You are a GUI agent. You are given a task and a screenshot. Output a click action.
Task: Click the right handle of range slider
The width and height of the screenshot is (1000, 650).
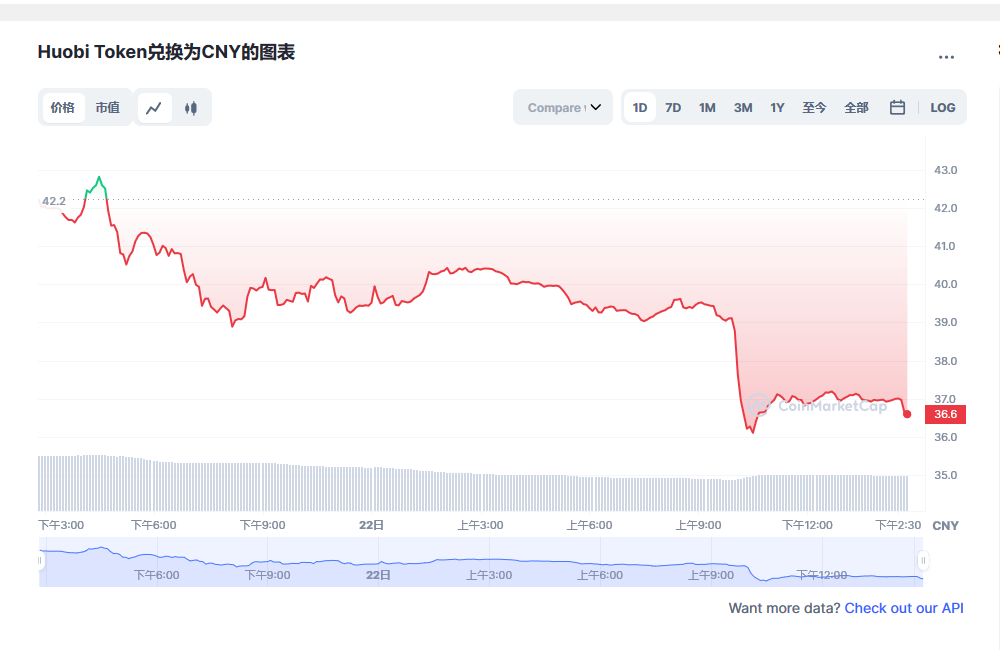[x=923, y=561]
